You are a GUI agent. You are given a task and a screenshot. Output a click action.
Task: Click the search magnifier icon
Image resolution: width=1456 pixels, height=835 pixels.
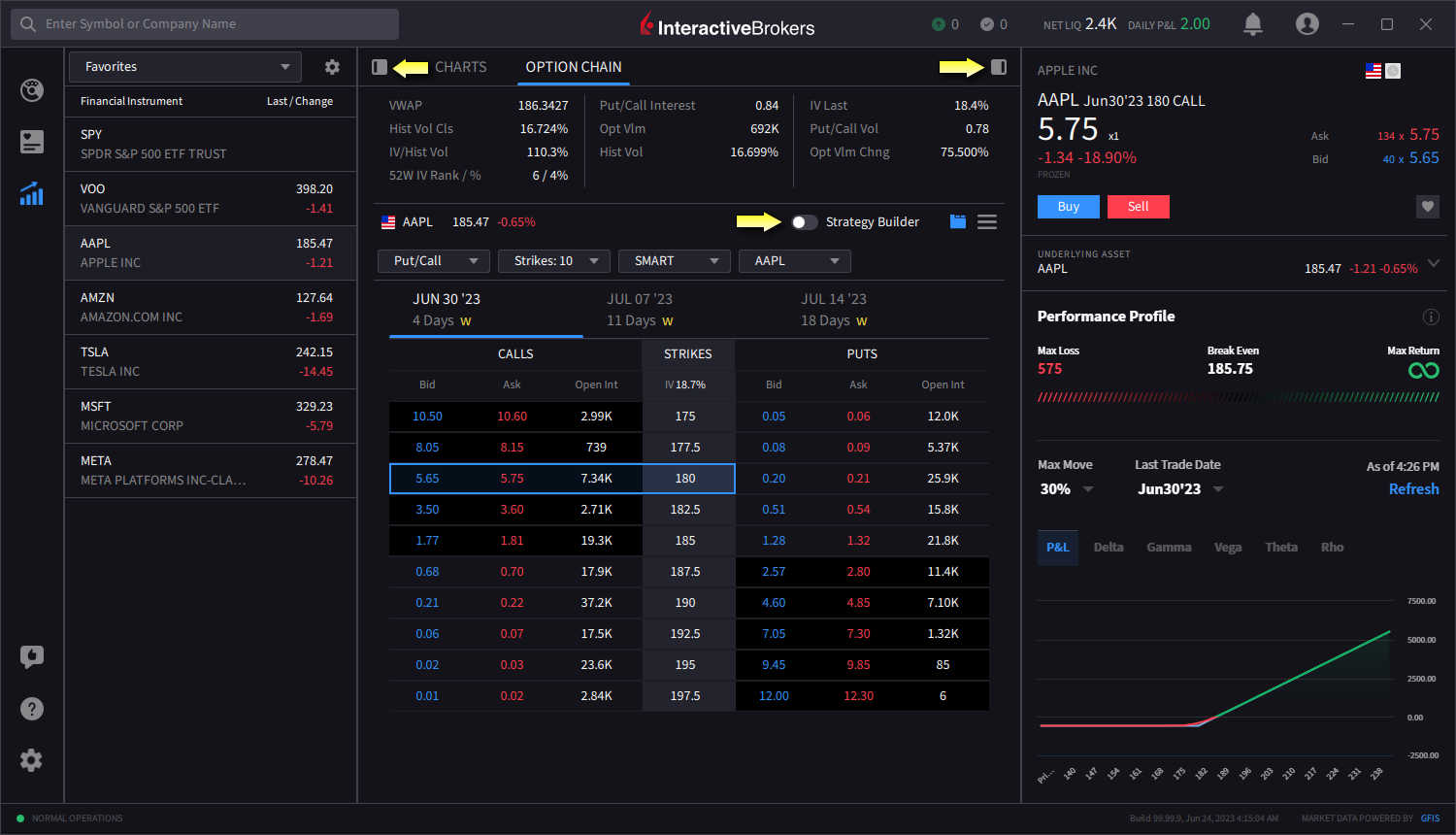[x=27, y=24]
